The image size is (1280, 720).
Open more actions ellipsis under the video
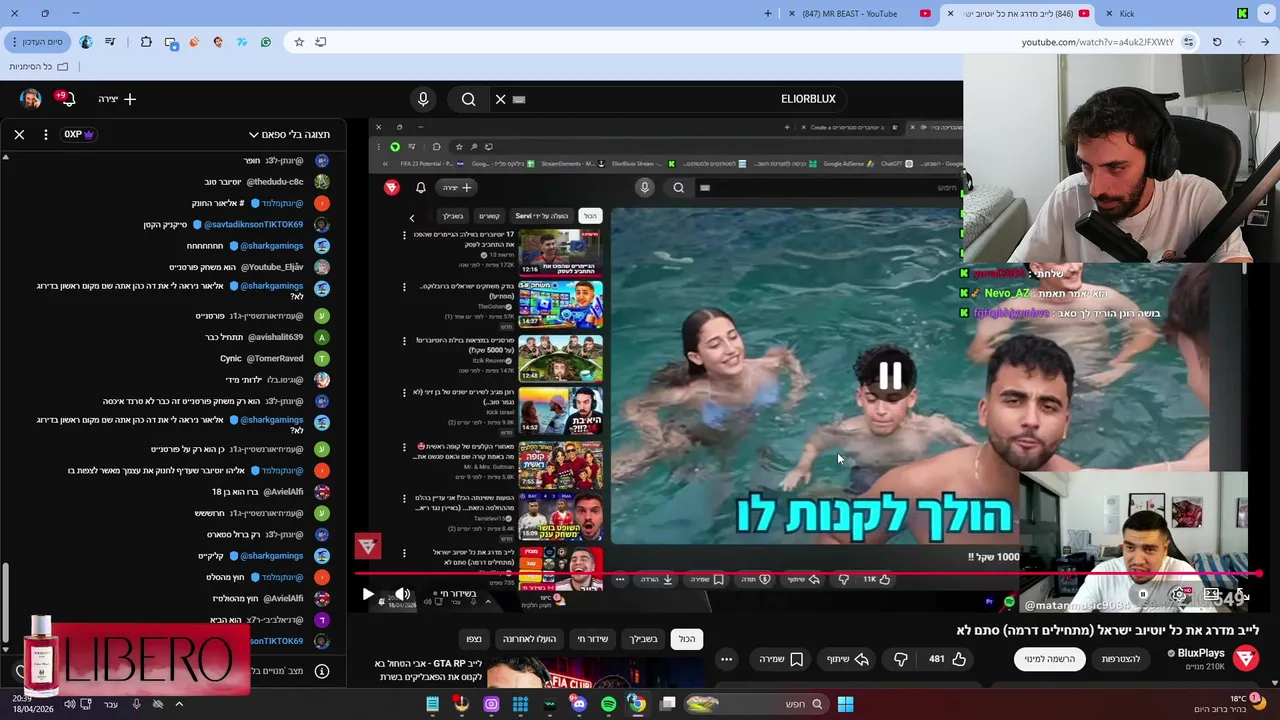coord(727,659)
